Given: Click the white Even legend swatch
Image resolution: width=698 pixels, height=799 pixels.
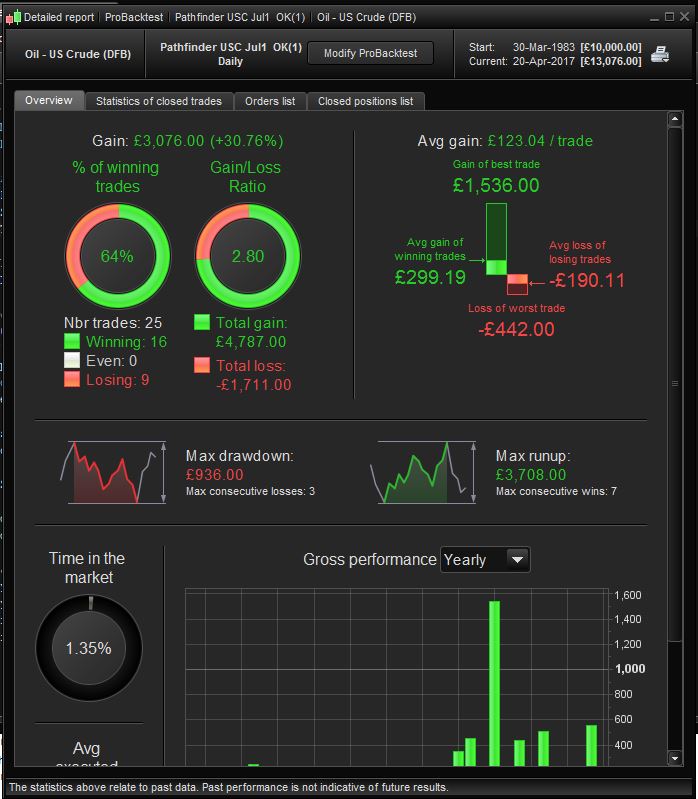Looking at the screenshot, I should point(72,360).
